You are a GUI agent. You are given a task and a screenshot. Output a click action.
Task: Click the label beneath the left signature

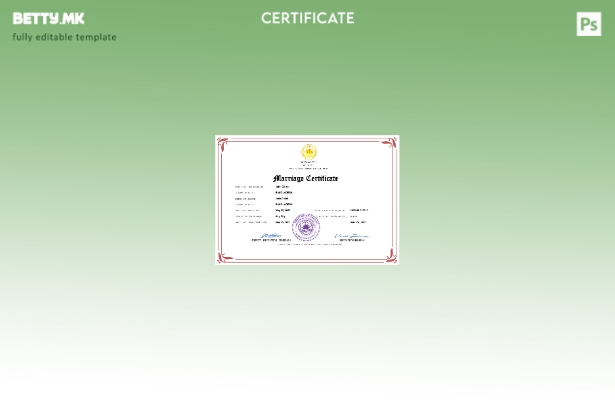click(271, 241)
